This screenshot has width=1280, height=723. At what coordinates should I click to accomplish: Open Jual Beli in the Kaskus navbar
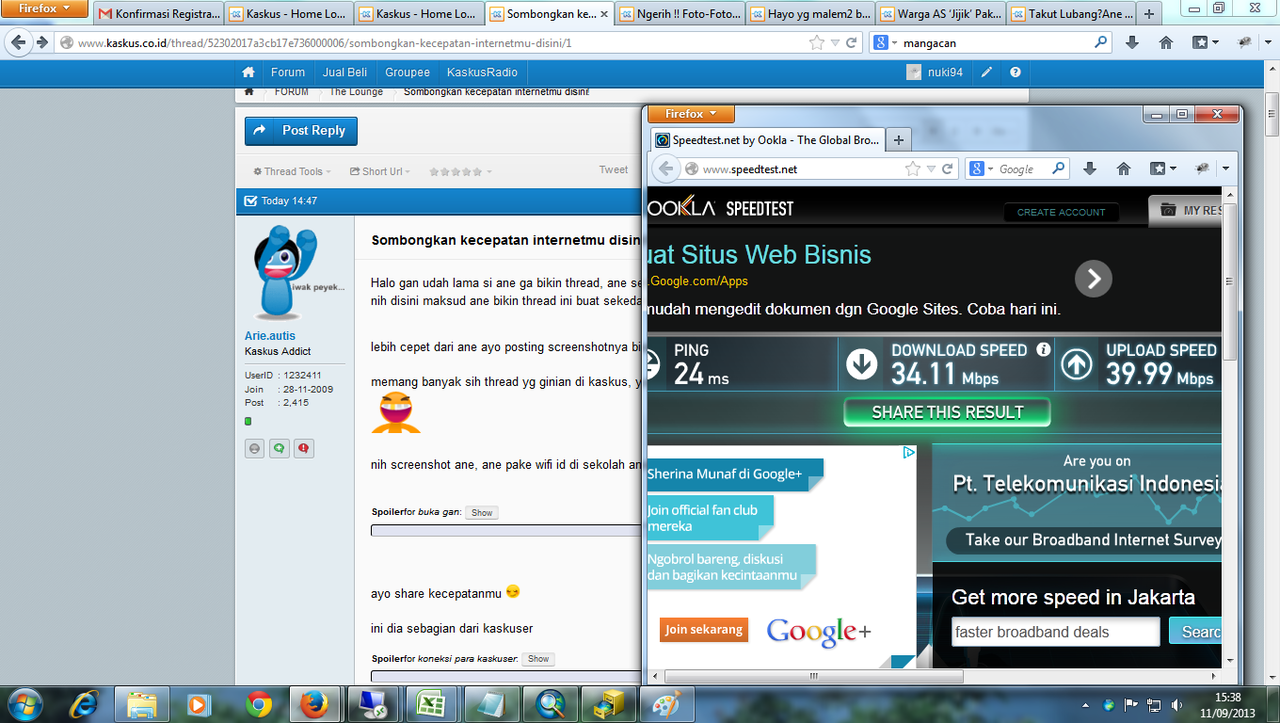pyautogui.click(x=345, y=72)
